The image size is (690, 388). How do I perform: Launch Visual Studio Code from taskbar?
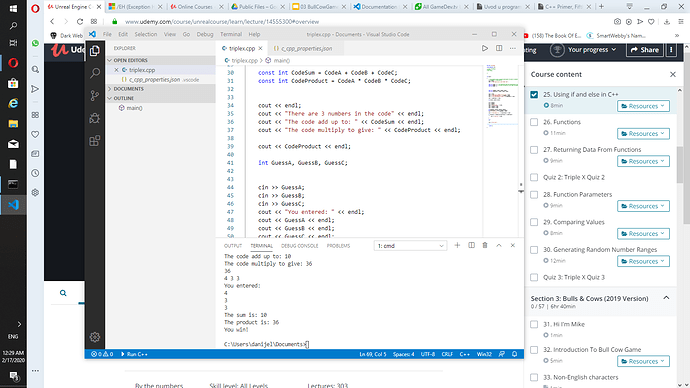13,205
